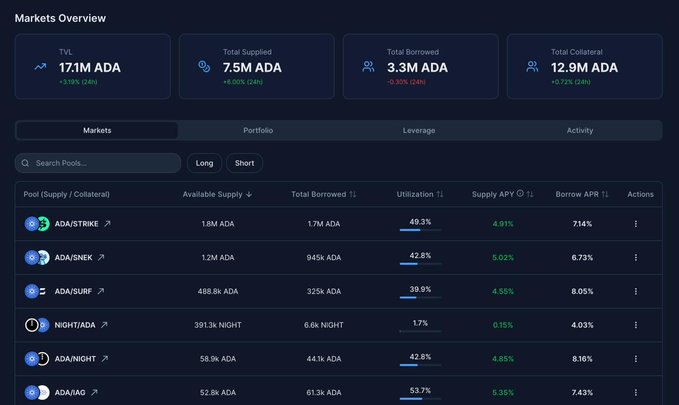Click the 12.9M ADA Total Collateral value
Screen dimensions: 679x405
click(584, 68)
